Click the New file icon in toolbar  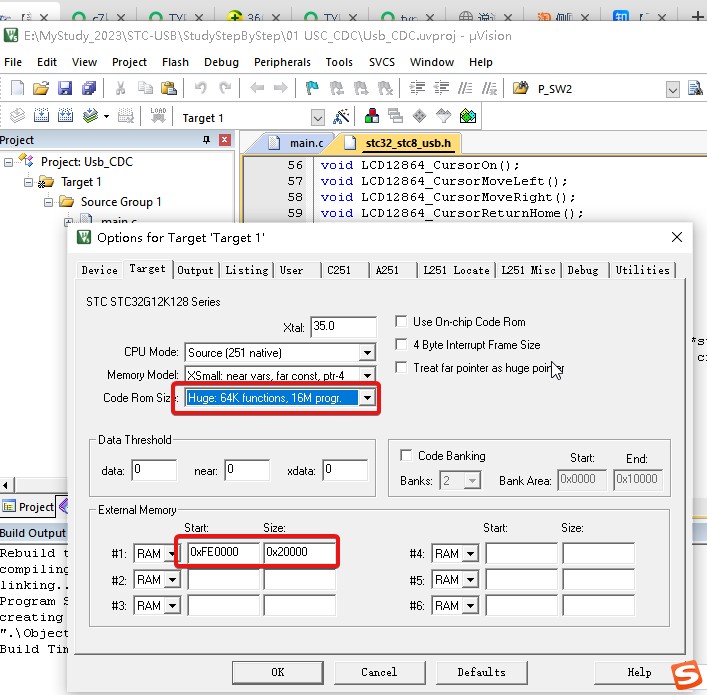[17, 88]
